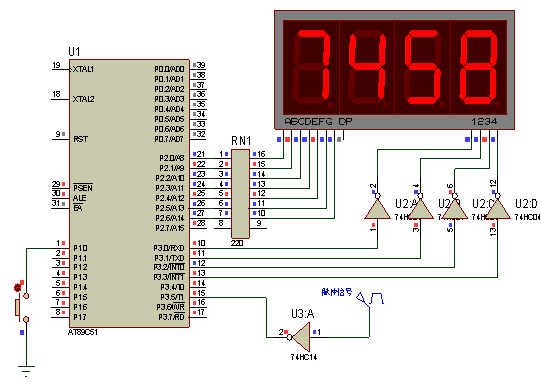Click the P3.5/T1 pin label
541x387 pixels.
pyautogui.click(x=172, y=297)
